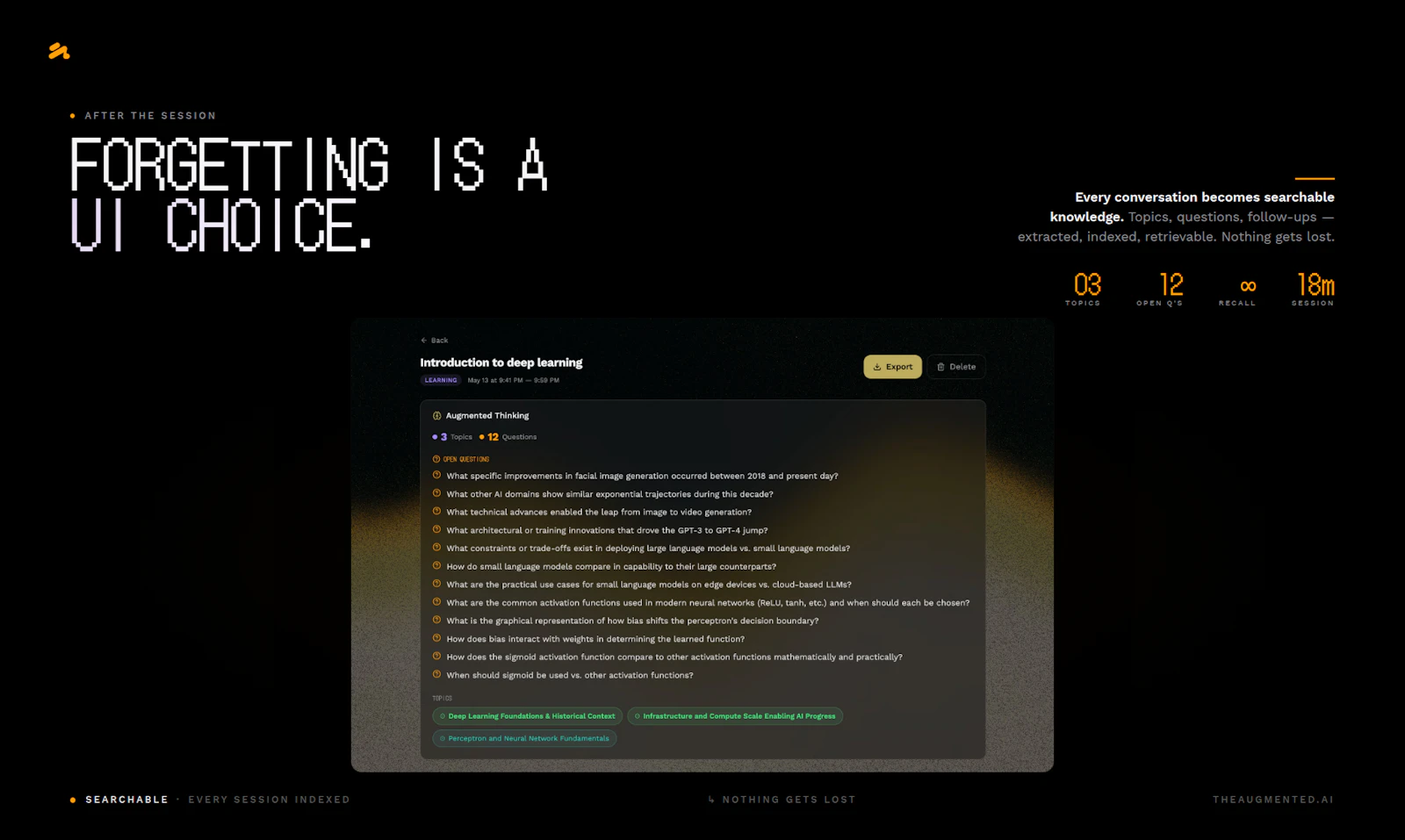Open the Perceptron and Neural Network Fundamentals topic
1405x840 pixels.
[x=524, y=738]
